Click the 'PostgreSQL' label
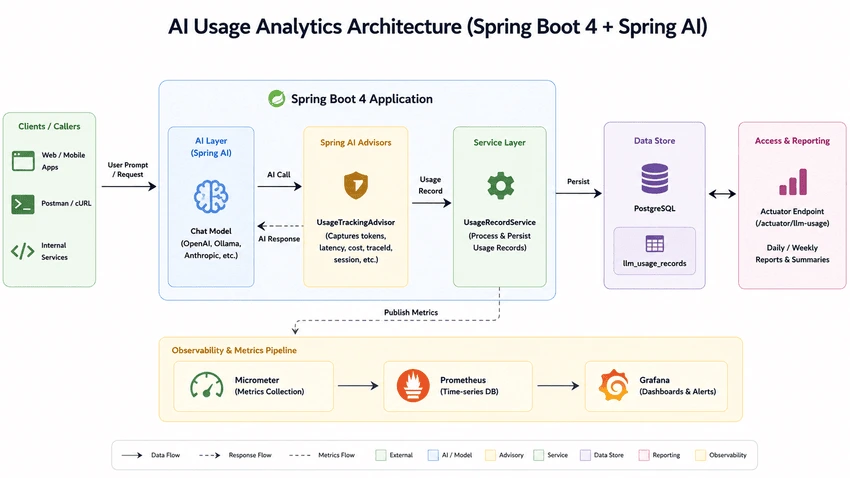Viewport: 850px width, 478px height. click(x=654, y=209)
